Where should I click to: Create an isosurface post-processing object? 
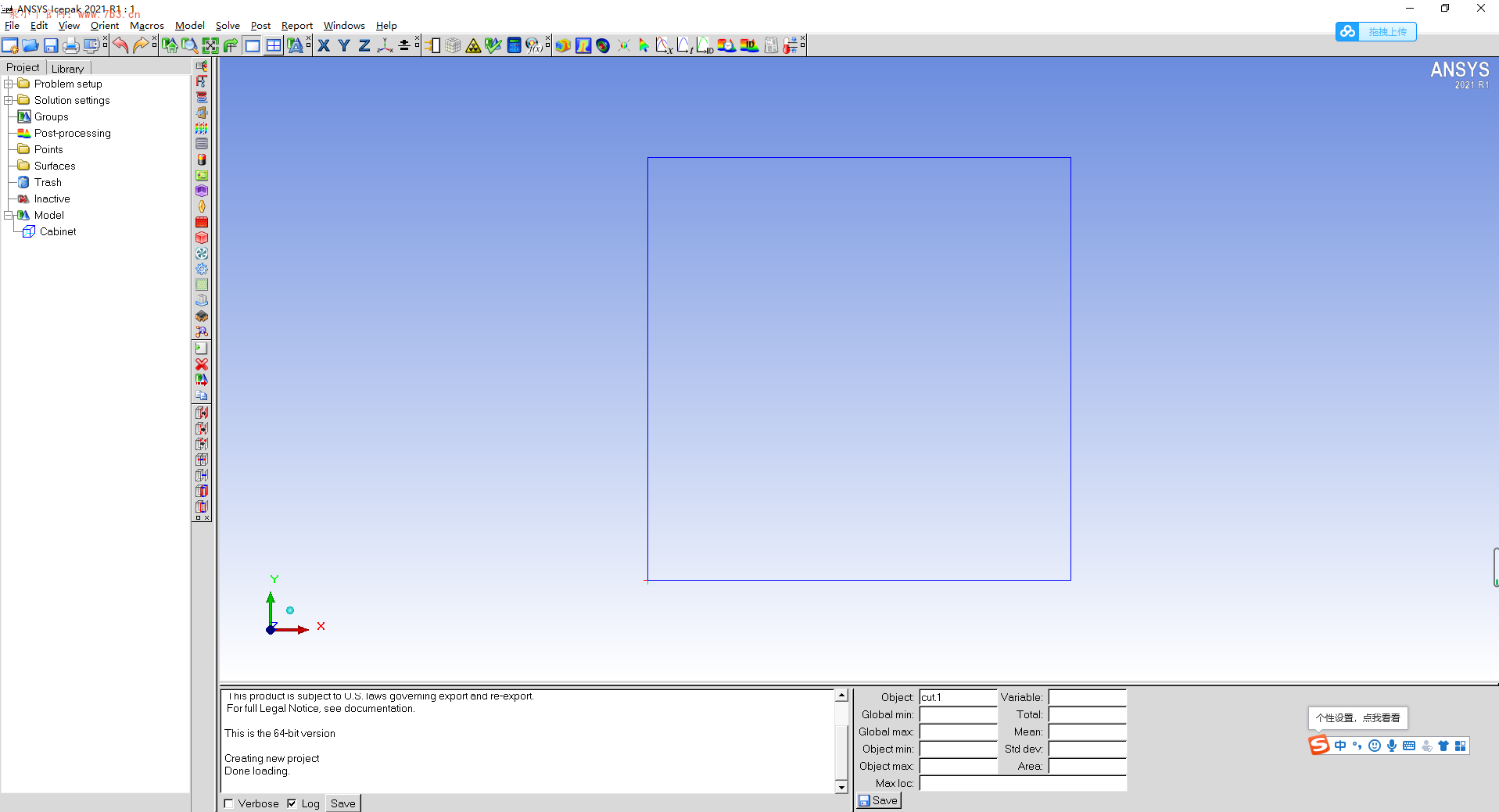[603, 45]
